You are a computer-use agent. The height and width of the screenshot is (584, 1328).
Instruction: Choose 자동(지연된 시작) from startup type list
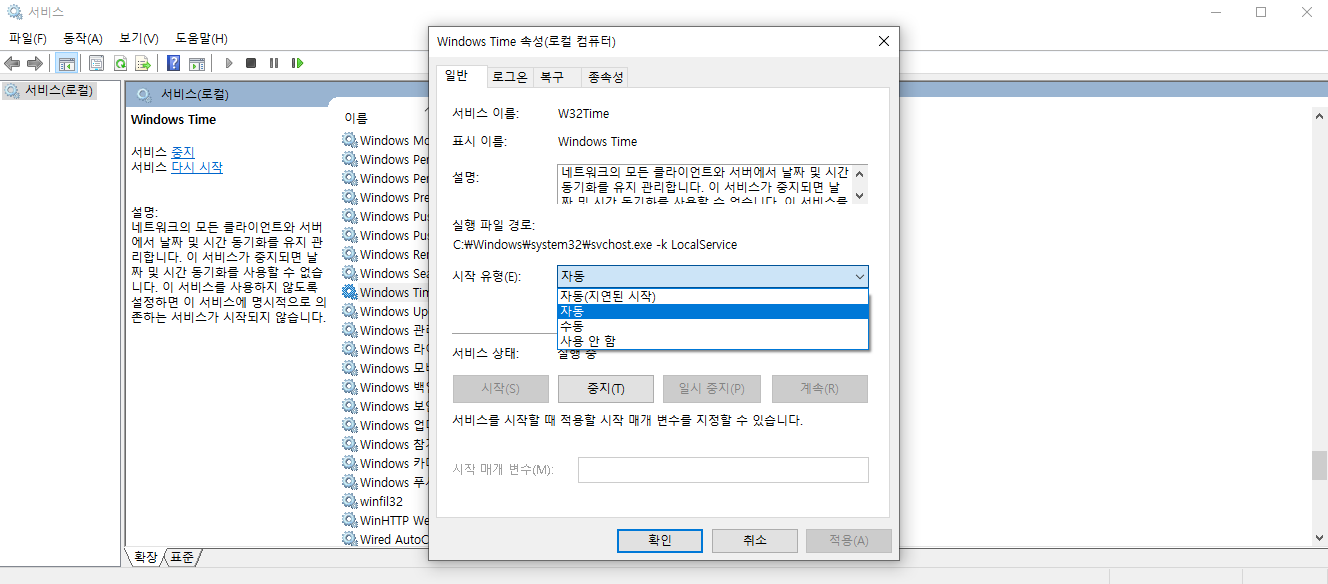tap(712, 296)
